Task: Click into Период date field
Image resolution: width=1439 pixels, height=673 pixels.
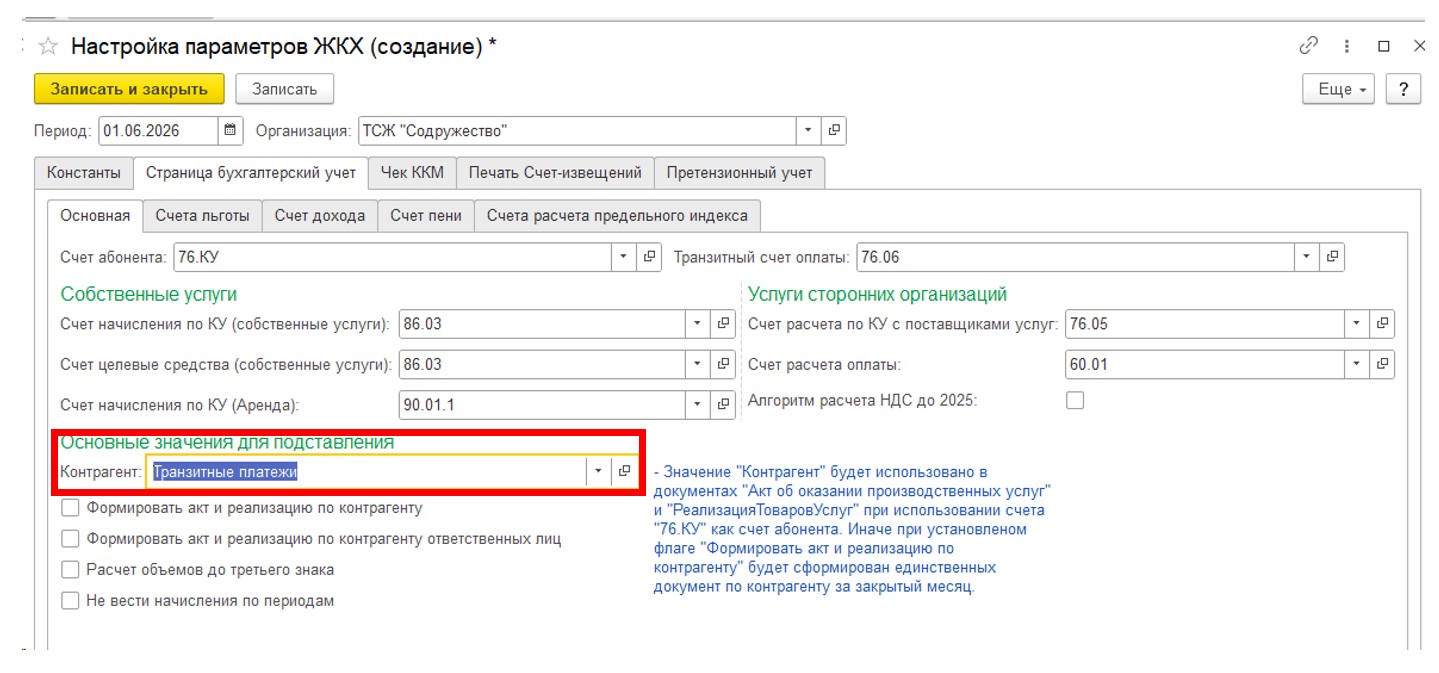Action: (158, 130)
